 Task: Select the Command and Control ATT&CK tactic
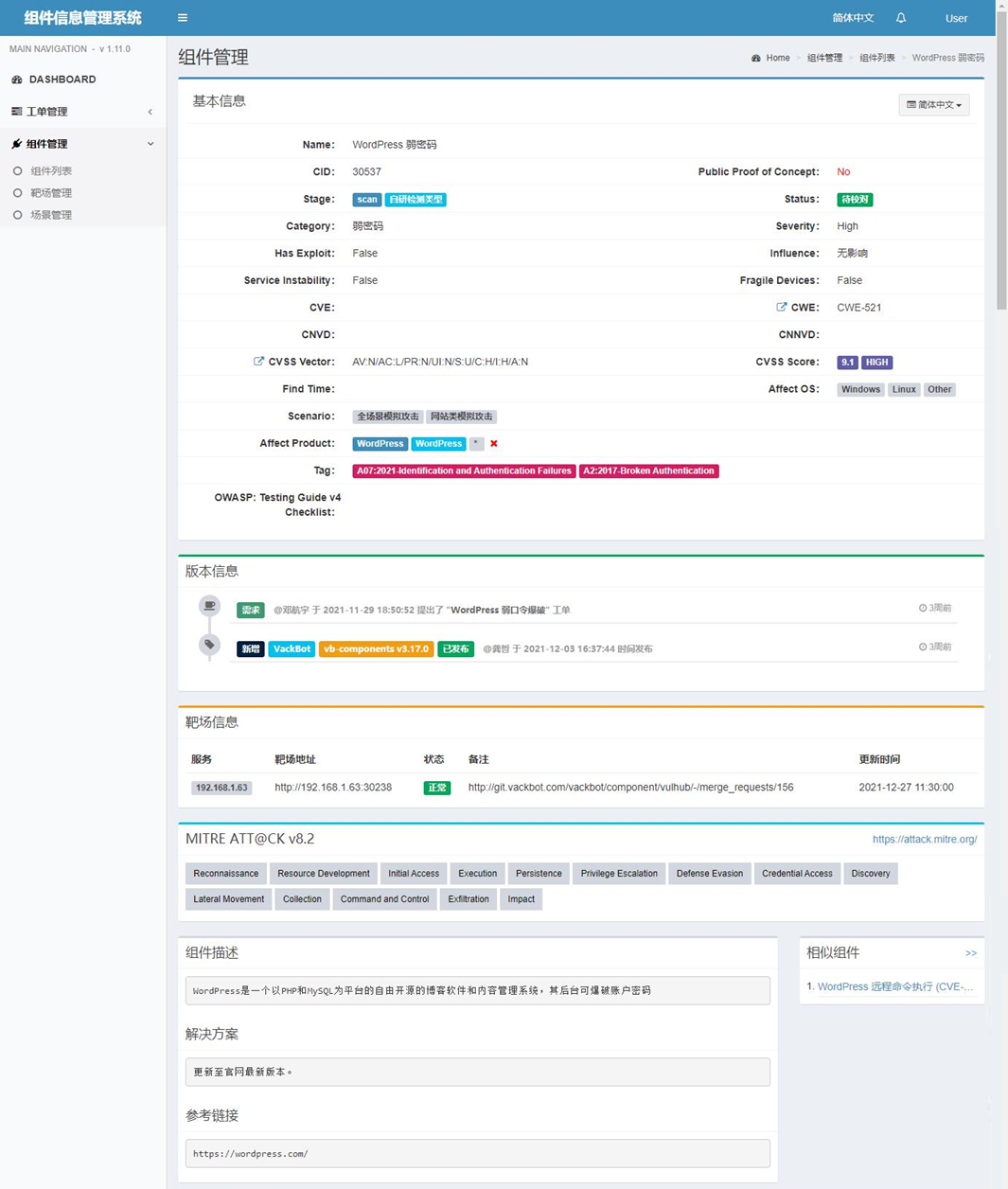tap(384, 899)
